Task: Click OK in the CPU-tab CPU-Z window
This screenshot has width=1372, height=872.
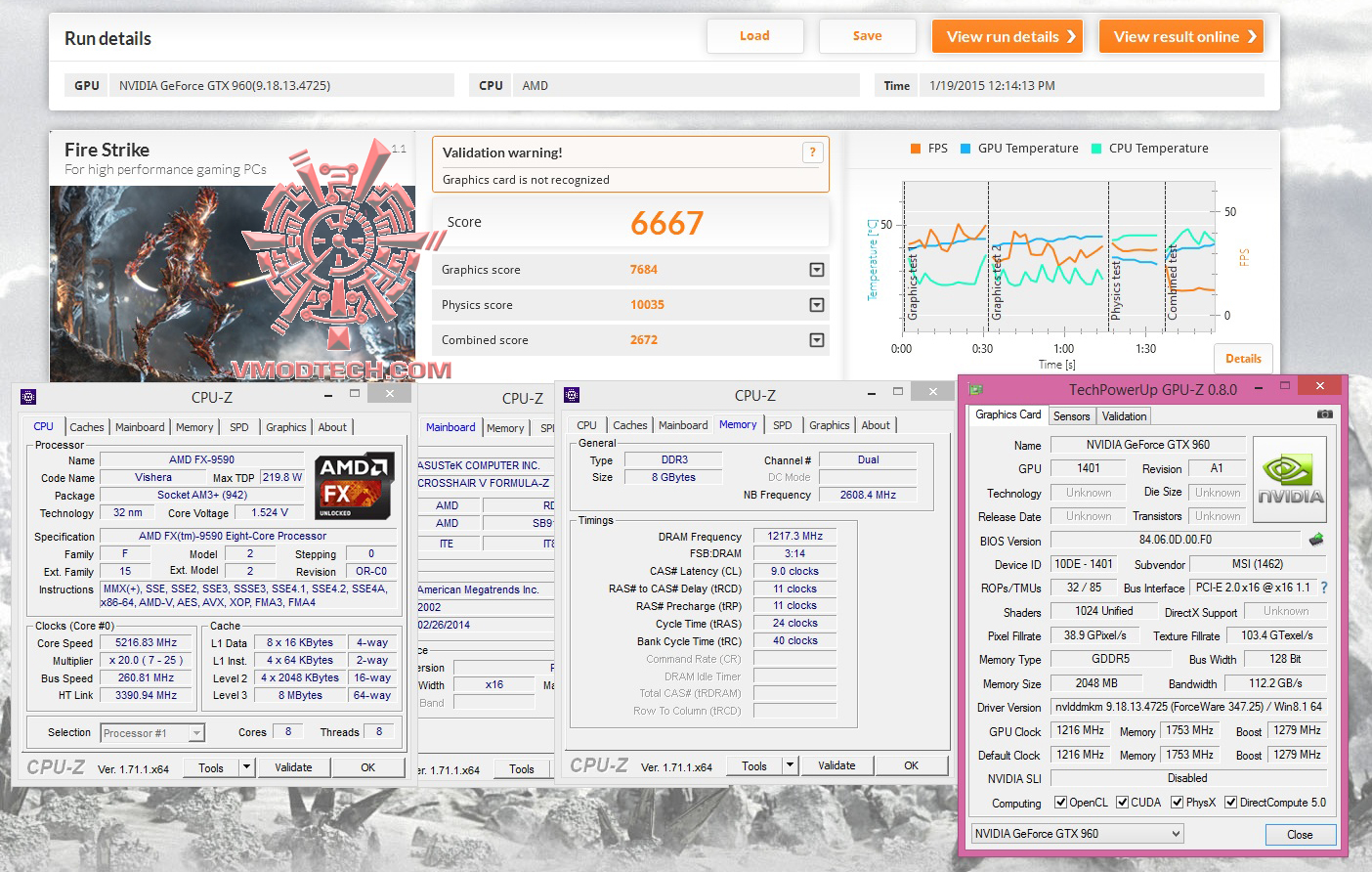Action: (x=367, y=767)
